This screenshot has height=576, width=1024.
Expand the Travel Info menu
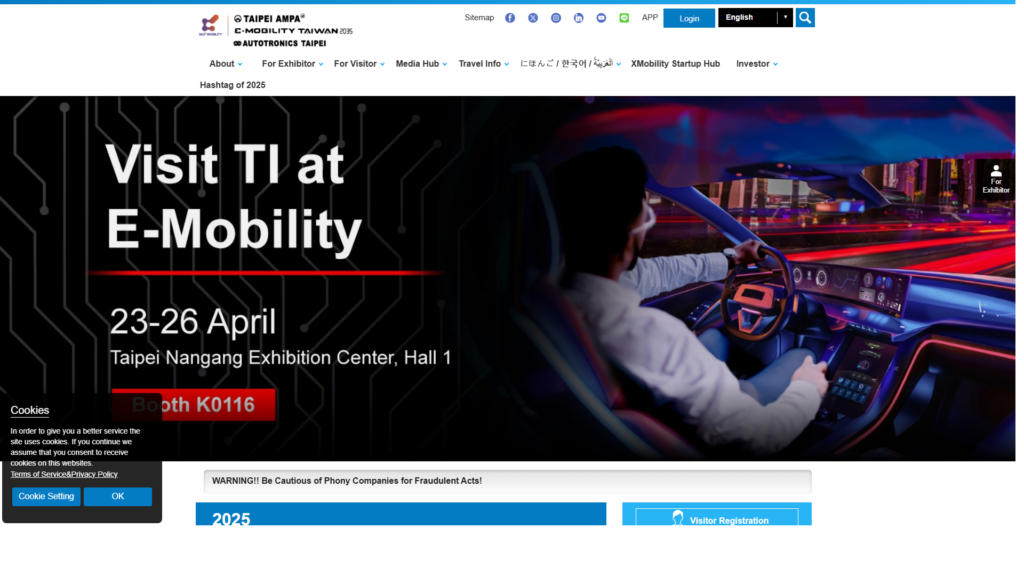(484, 64)
